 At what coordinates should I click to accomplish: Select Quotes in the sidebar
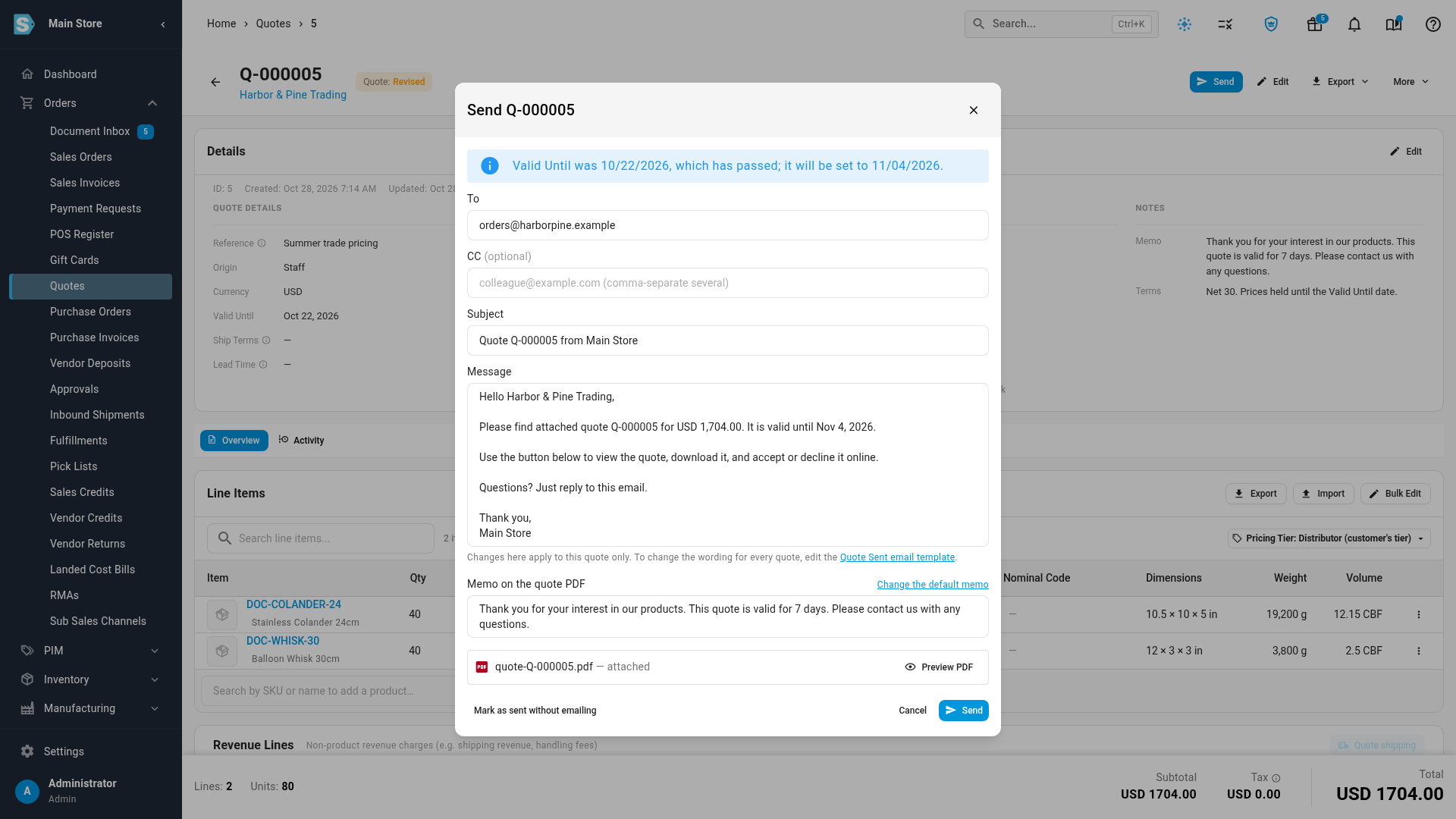pos(91,287)
